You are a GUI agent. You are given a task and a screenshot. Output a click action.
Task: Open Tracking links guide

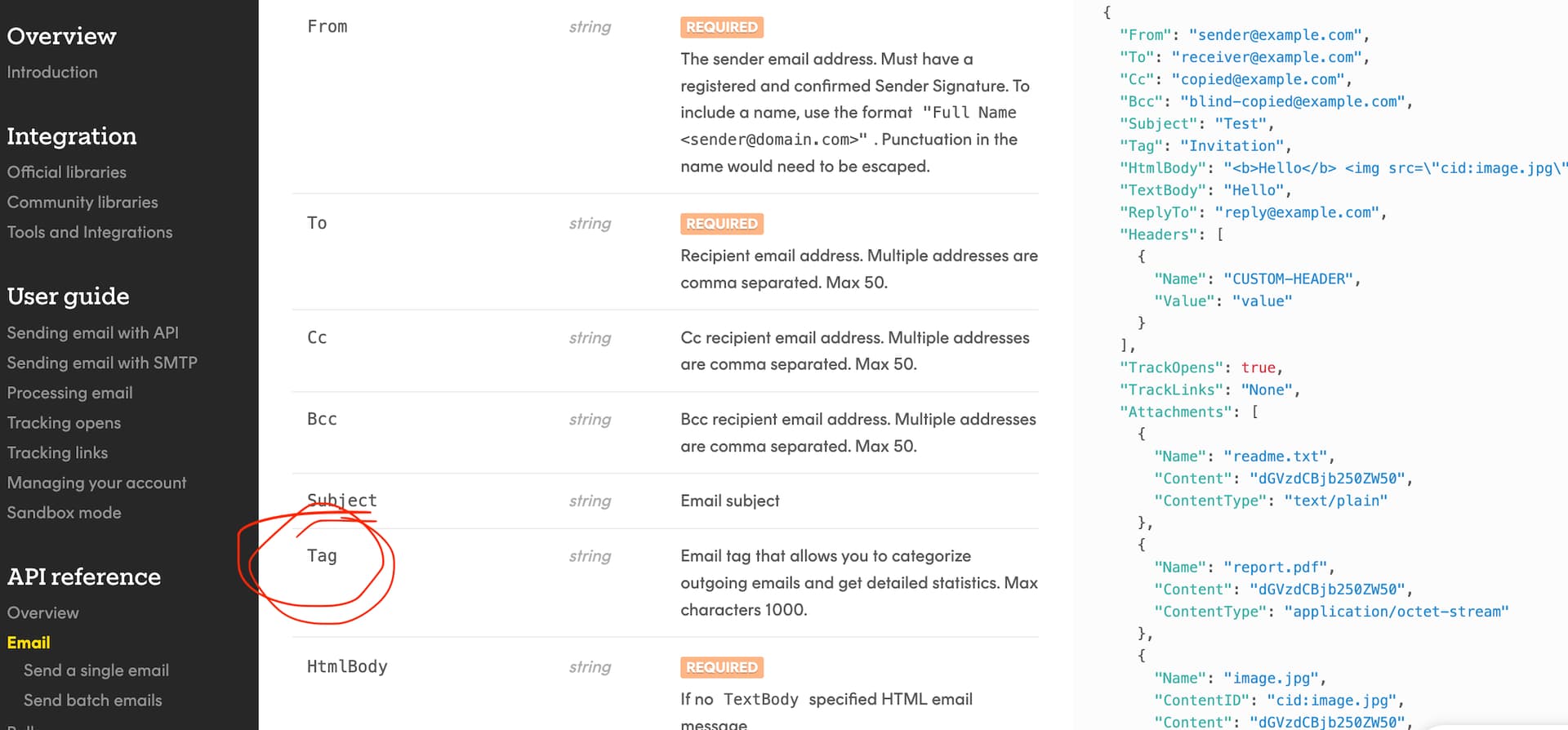pos(57,453)
